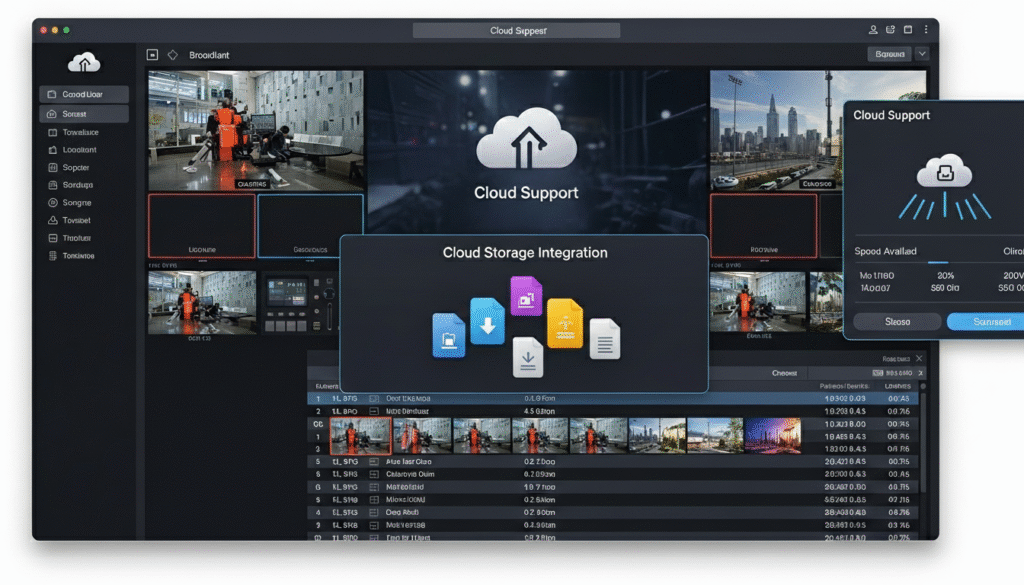
Task: Open the three-dot overflow menu in the top-right corner
Action: (x=926, y=29)
